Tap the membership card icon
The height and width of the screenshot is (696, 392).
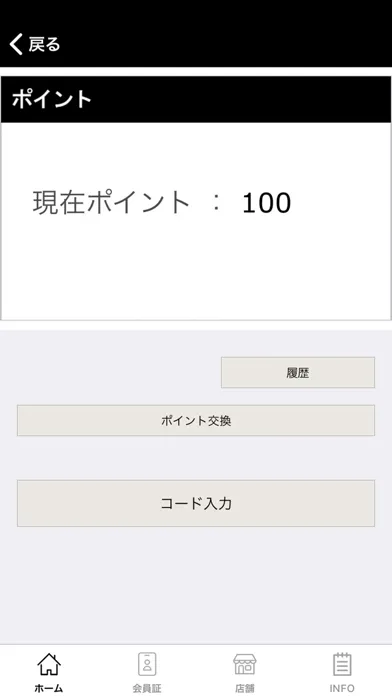point(147,664)
